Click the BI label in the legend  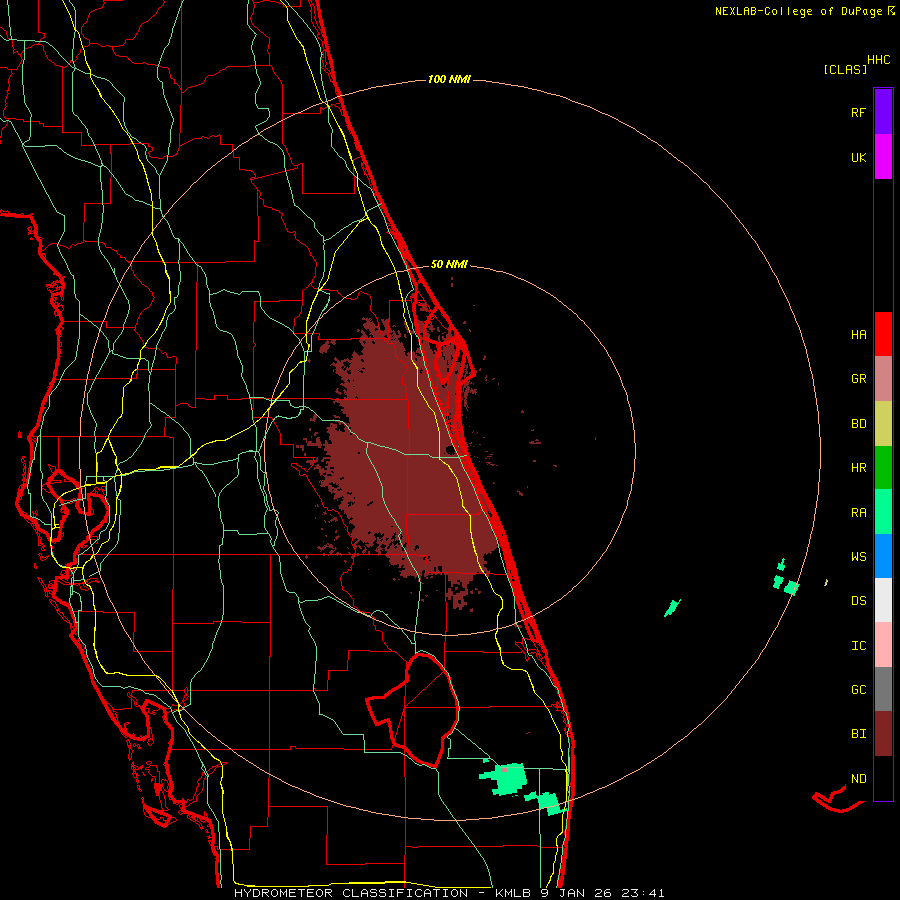click(858, 734)
